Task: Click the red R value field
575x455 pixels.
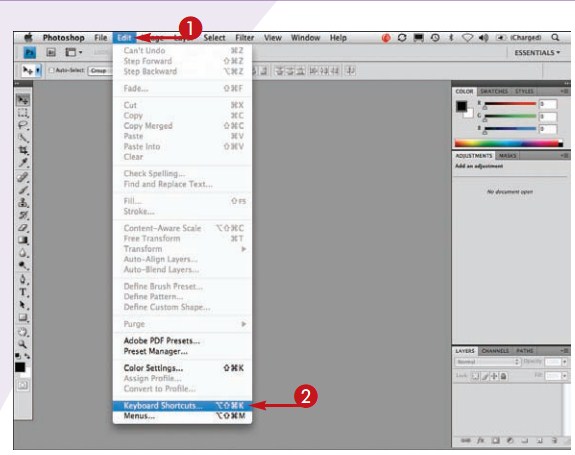Action: (548, 104)
